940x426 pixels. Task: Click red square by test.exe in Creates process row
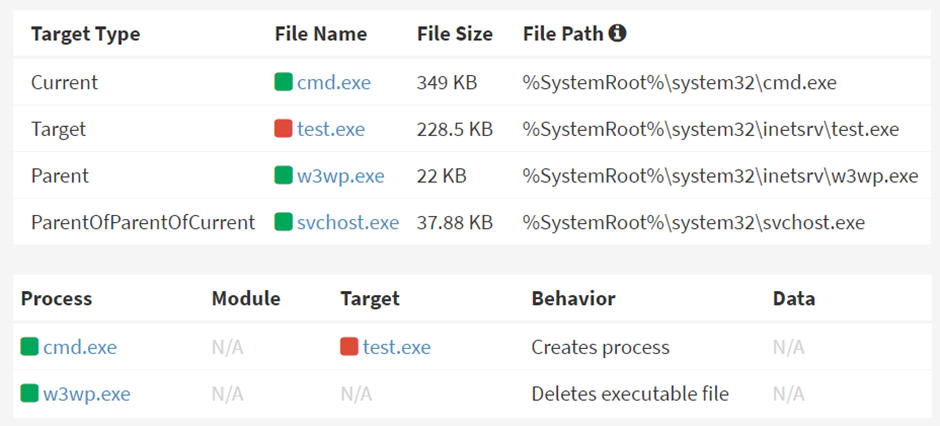tap(349, 346)
